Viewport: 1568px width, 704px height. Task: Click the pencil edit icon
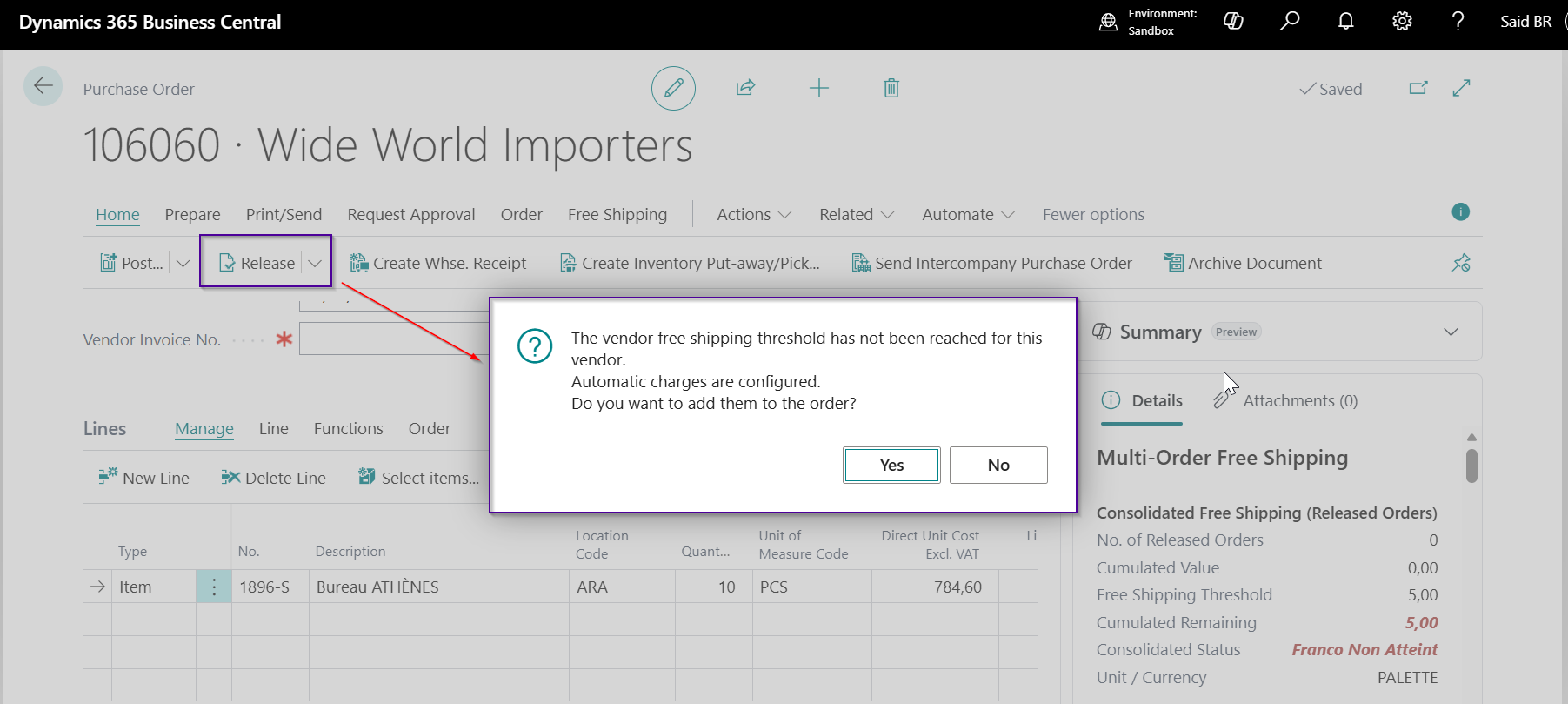click(673, 88)
